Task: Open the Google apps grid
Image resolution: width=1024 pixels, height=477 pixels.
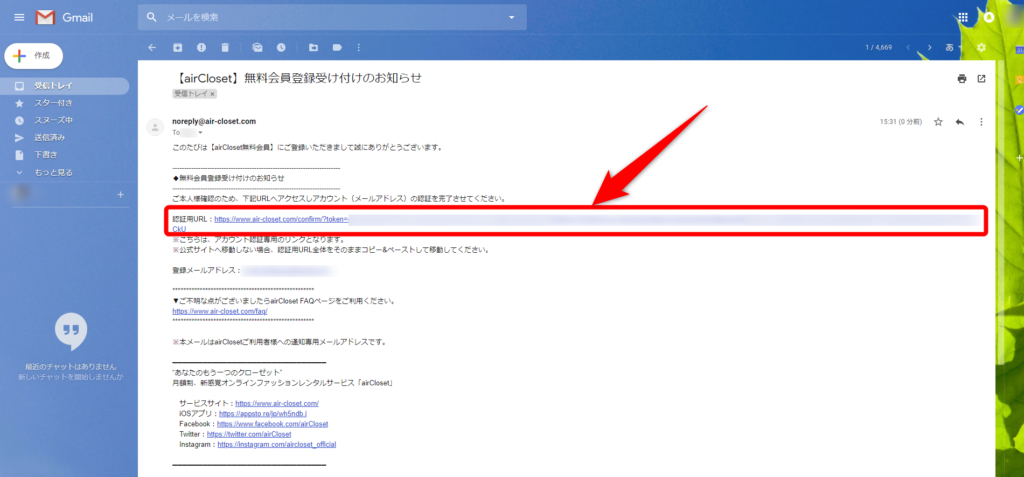Action: pos(963,18)
